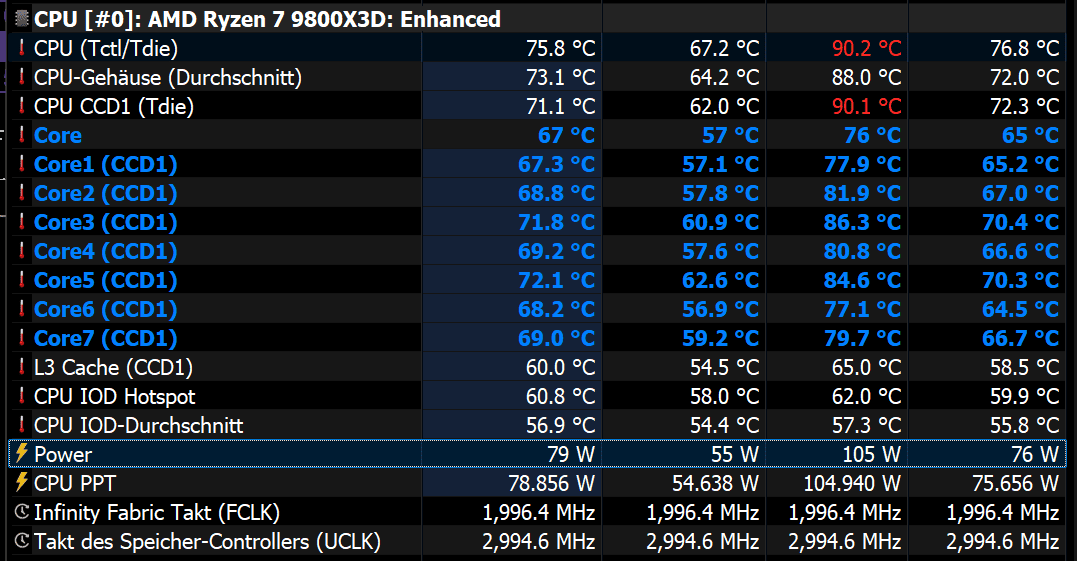1077x561 pixels.
Task: Click thermometer icon beside CPU IOD-Durchschnitt
Action: (x=22, y=425)
